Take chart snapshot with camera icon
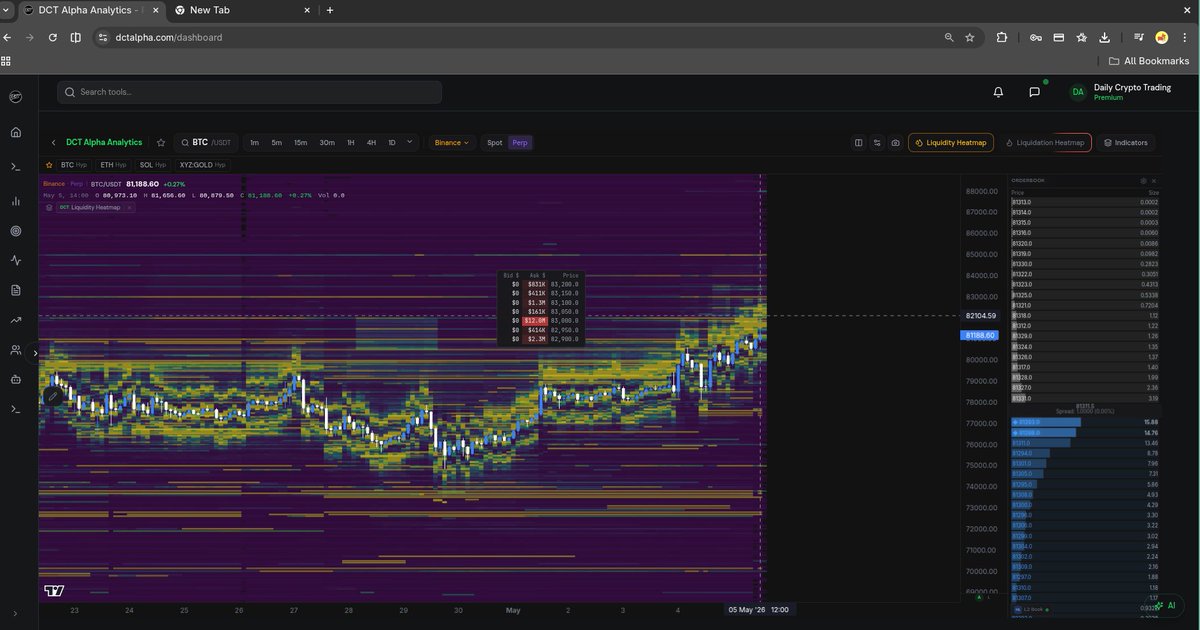The width and height of the screenshot is (1200, 630). 895,143
